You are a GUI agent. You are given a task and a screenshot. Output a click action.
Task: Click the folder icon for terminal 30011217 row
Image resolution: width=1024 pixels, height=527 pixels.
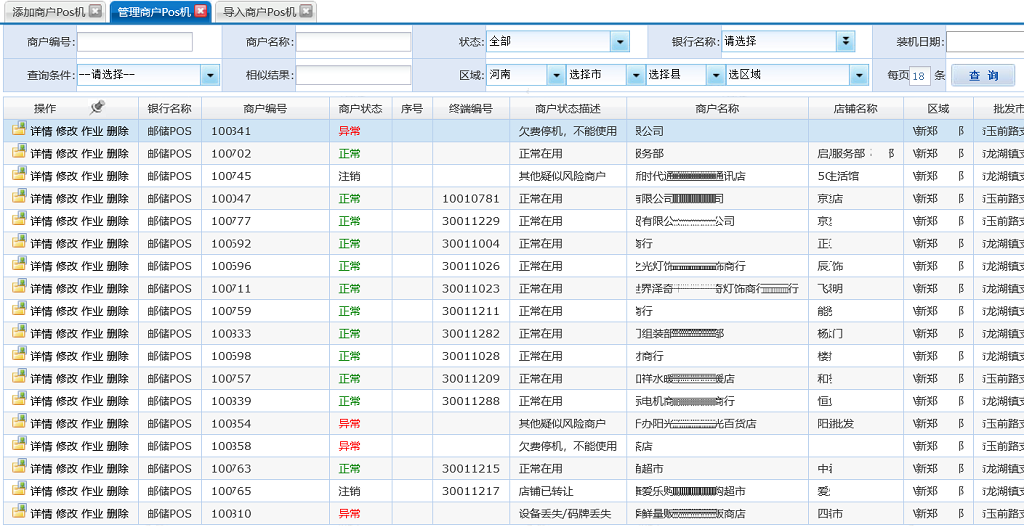19,489
